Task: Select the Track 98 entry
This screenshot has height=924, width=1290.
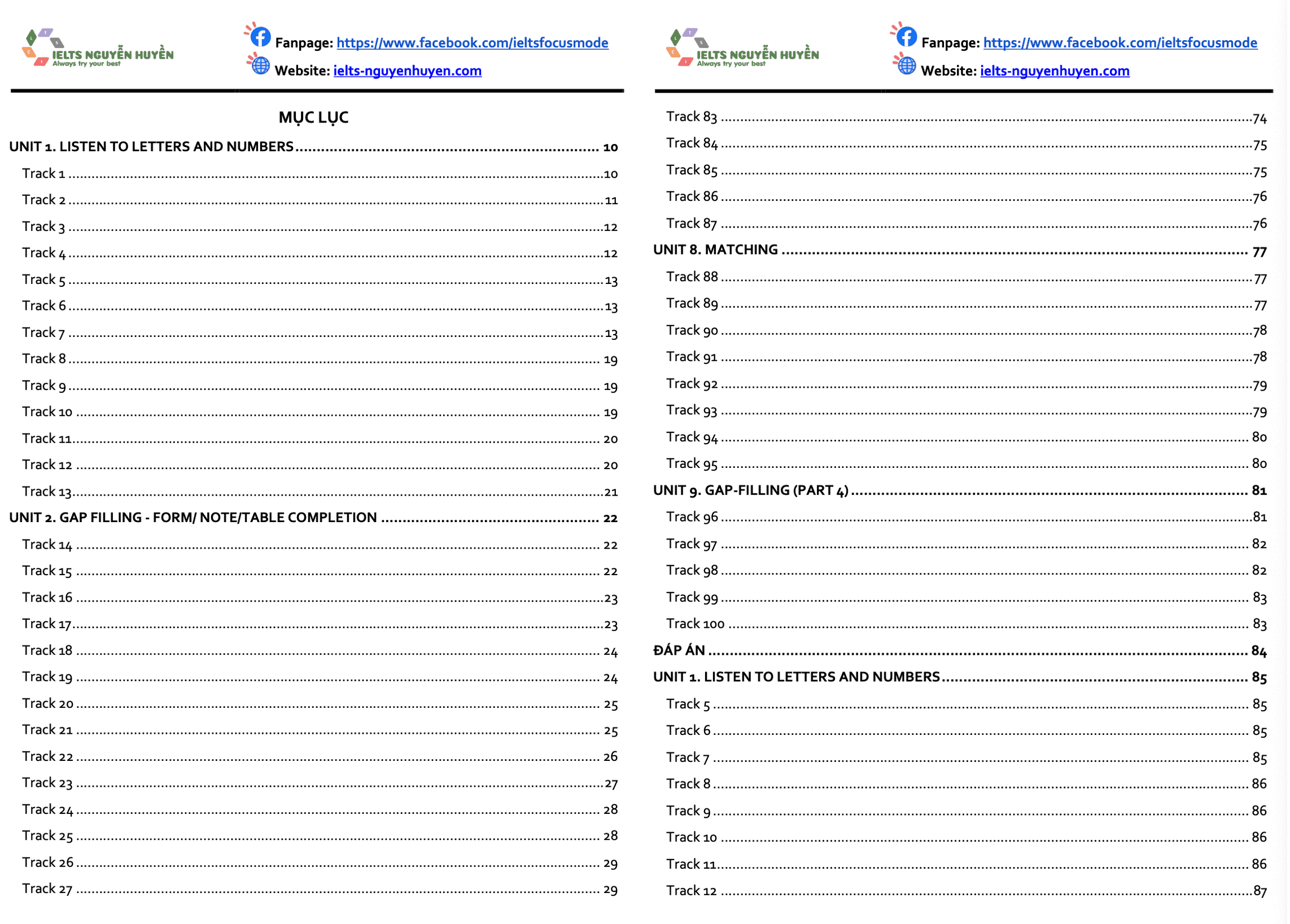Action: point(967,570)
